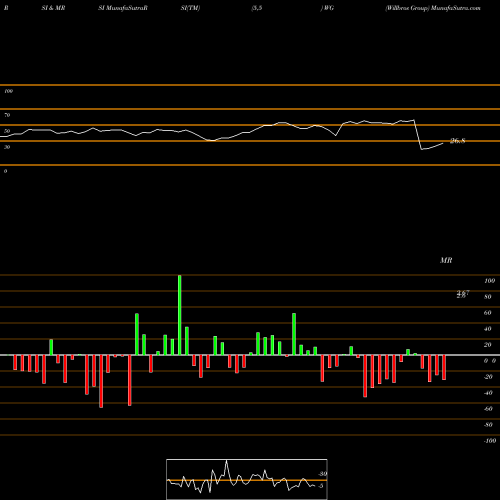The height and width of the screenshot is (500, 500).
Task: Click the RSI current value label '26.8'
Action: pos(457,141)
